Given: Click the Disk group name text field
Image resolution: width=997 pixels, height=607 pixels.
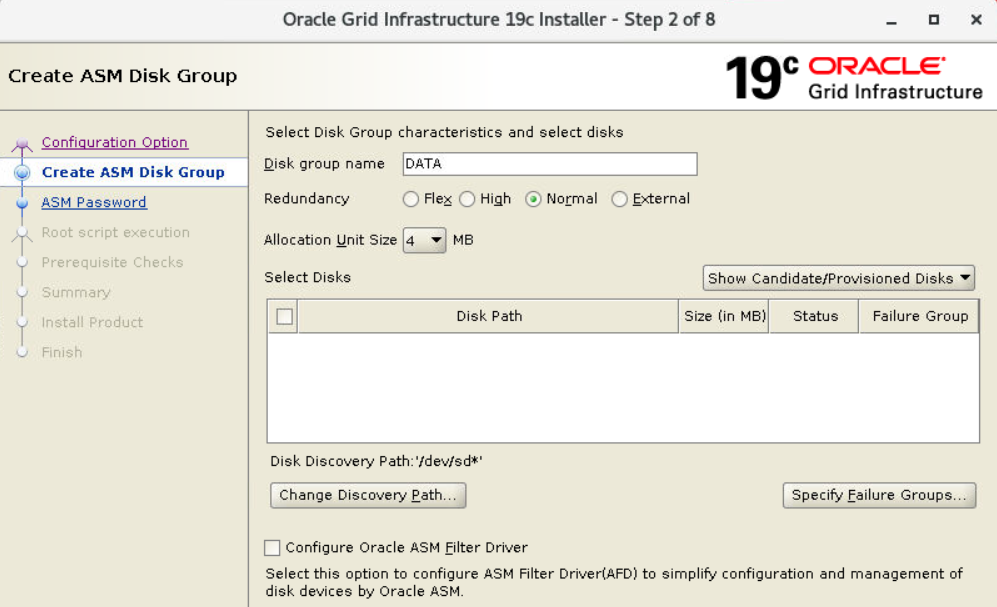Looking at the screenshot, I should pos(548,164).
